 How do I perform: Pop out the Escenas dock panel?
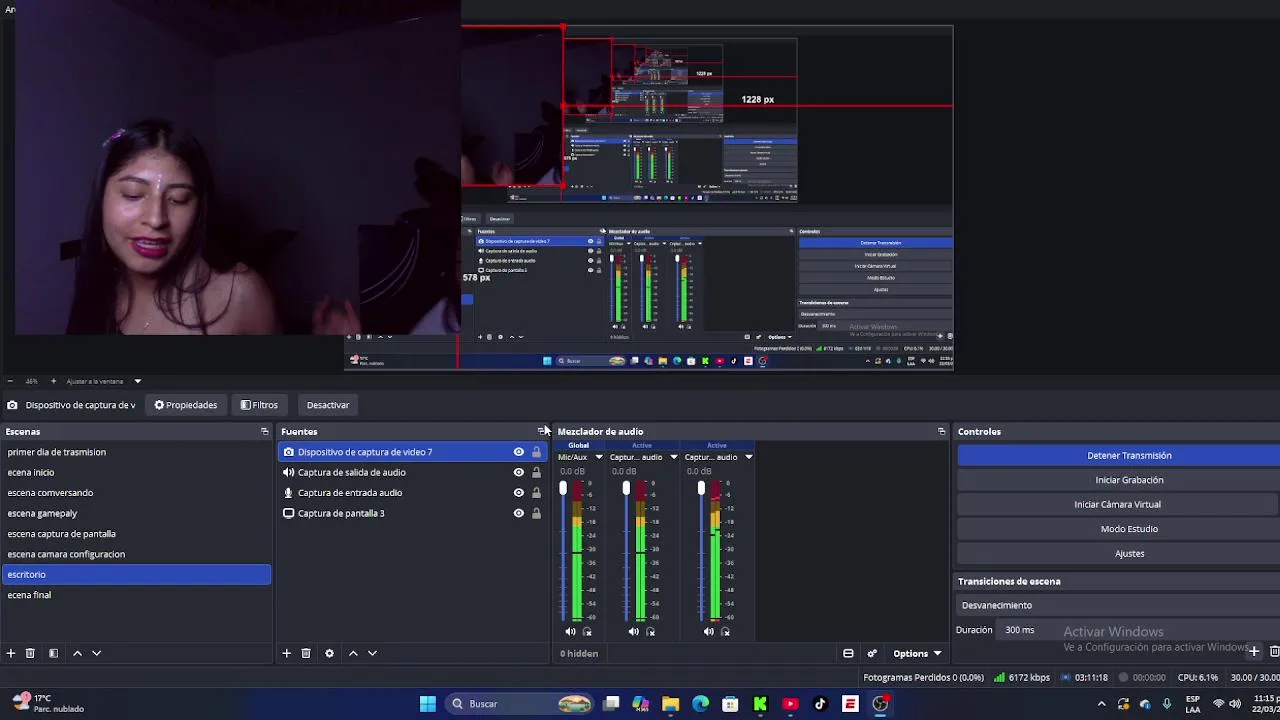coord(264,431)
